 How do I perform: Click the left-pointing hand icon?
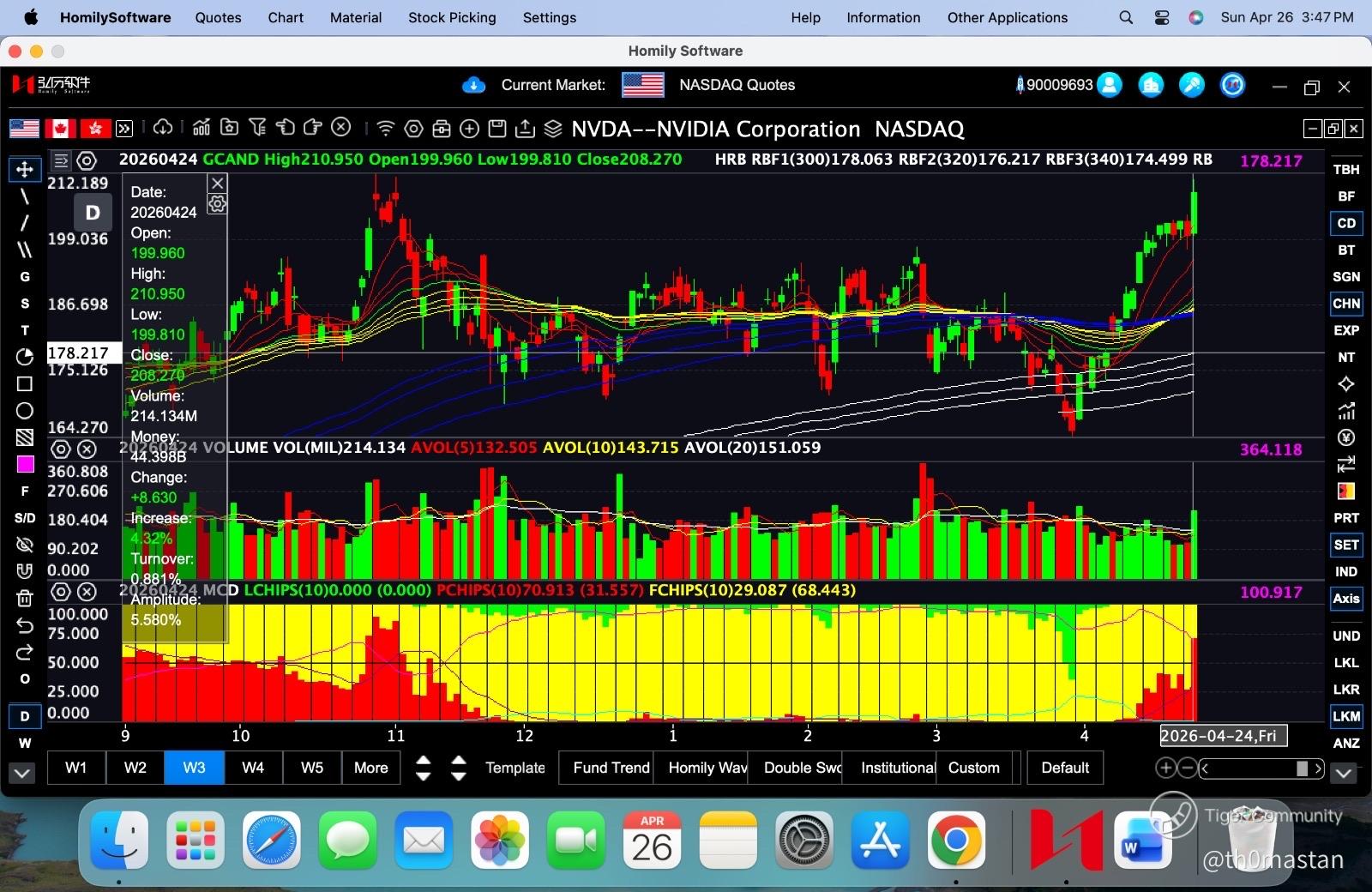286,128
